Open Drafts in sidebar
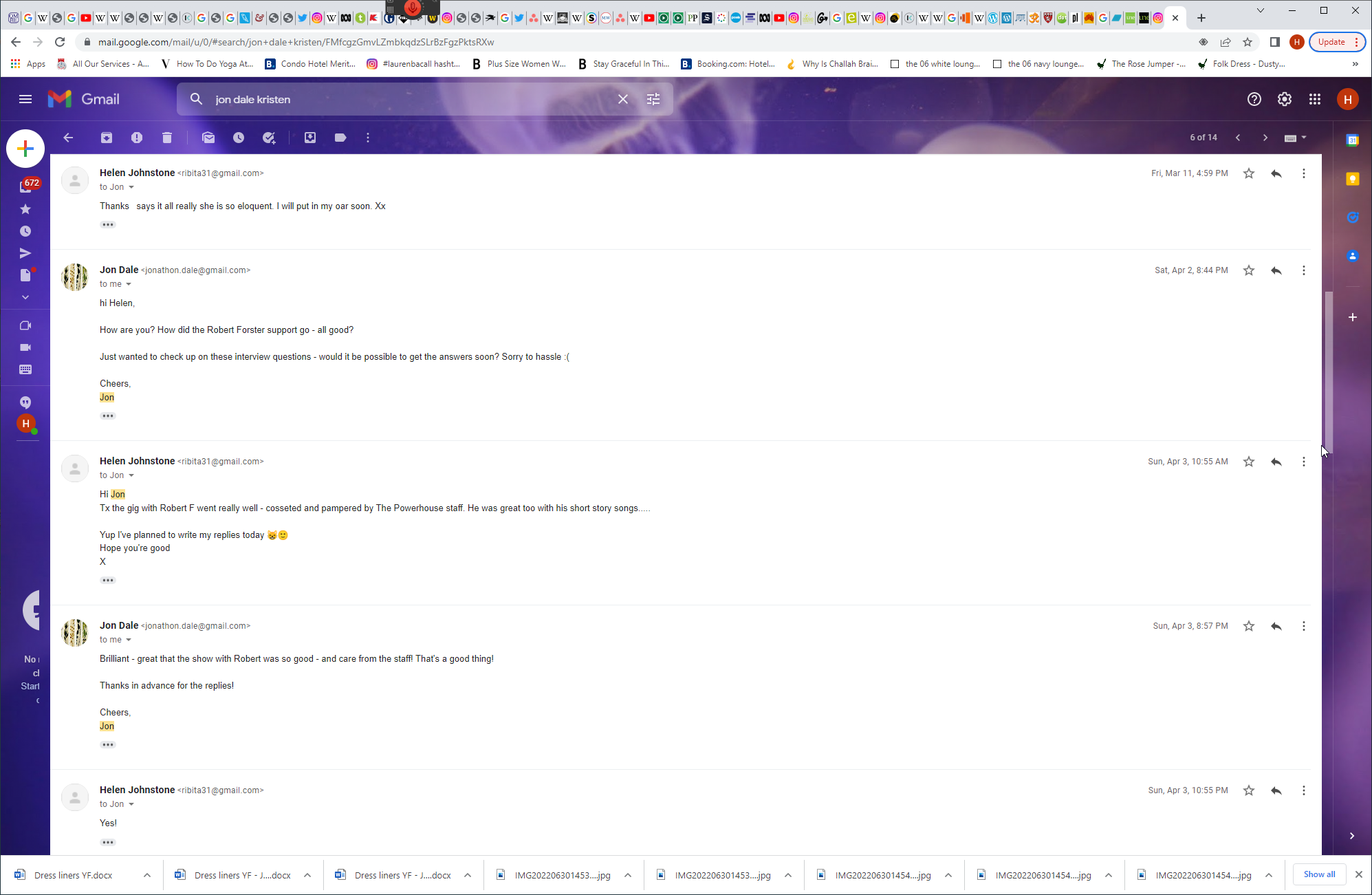This screenshot has width=1372, height=895. click(25, 275)
